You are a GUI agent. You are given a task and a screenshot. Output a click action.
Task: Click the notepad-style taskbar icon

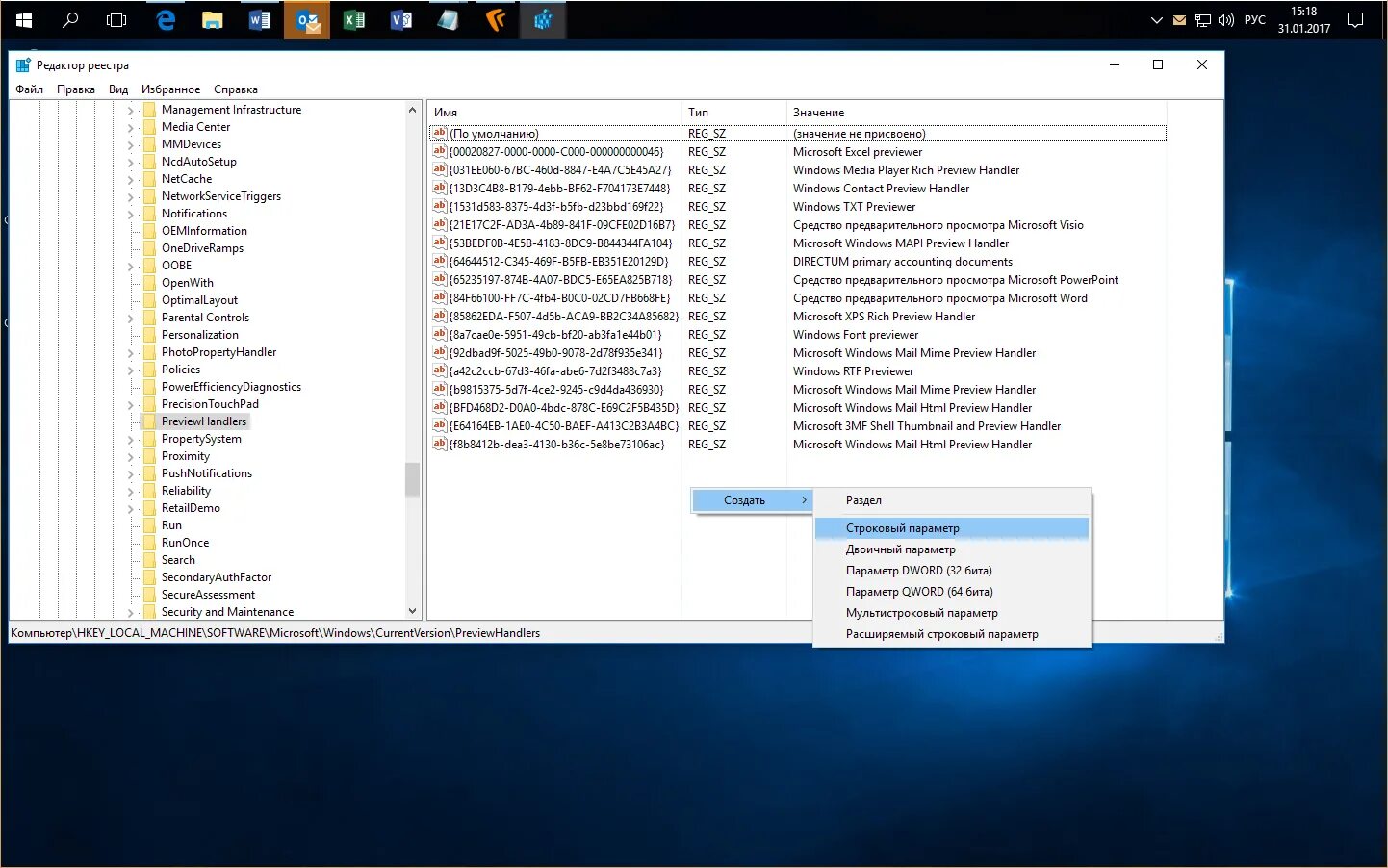pos(449,20)
